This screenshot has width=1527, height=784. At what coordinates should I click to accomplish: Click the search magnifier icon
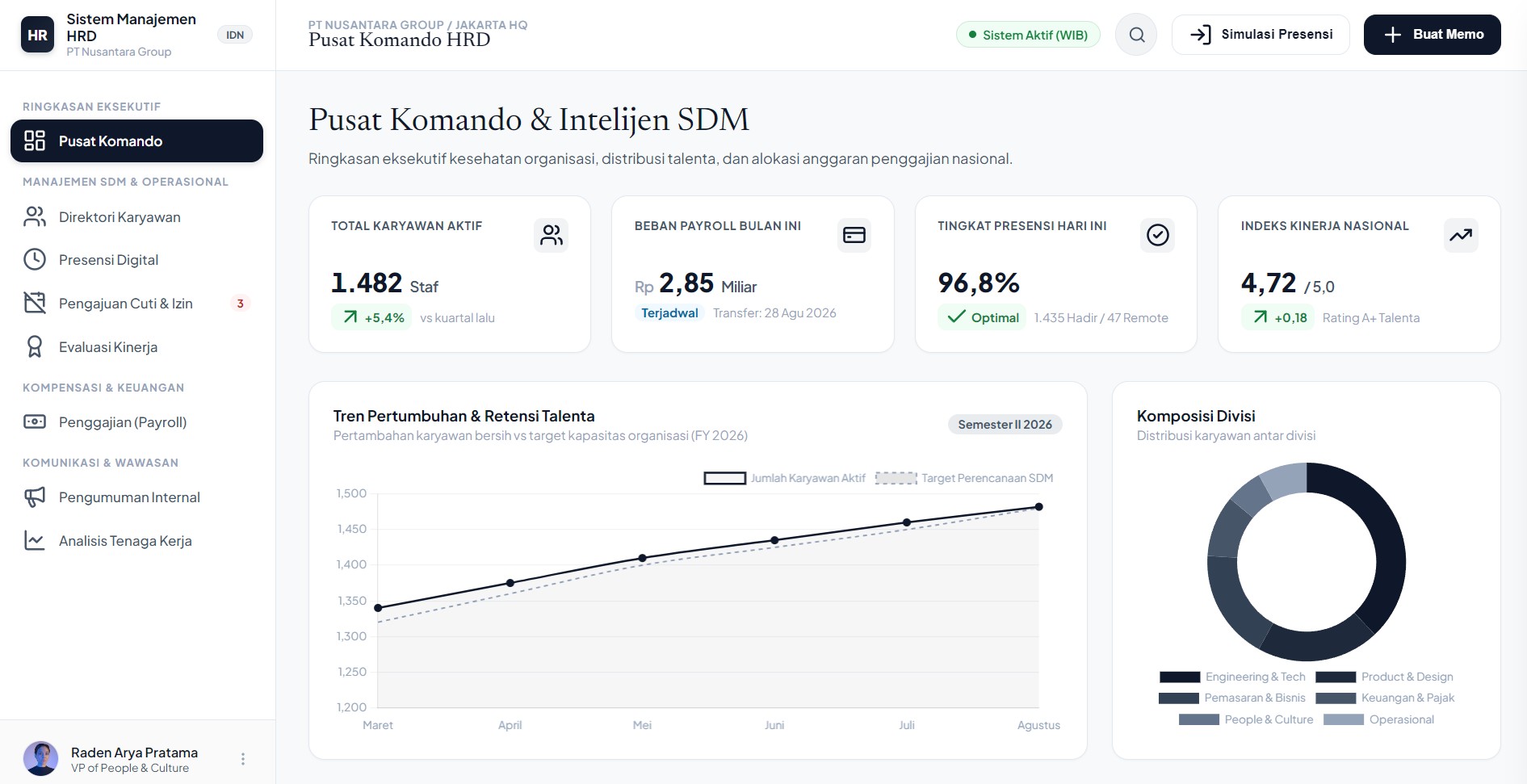pyautogui.click(x=1136, y=35)
